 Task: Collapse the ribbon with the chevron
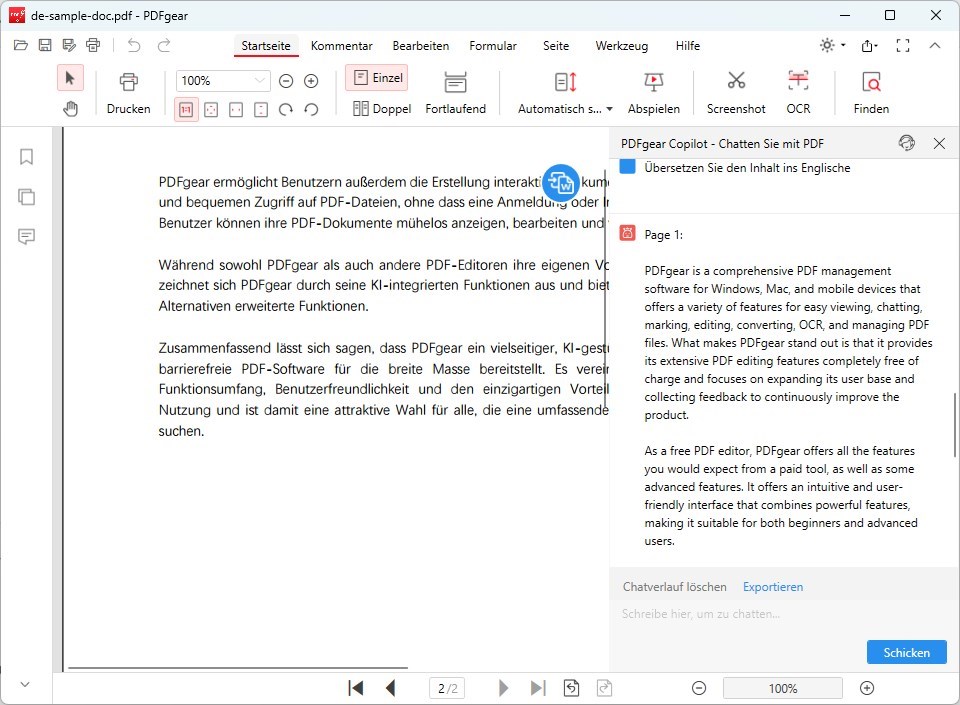[934, 45]
